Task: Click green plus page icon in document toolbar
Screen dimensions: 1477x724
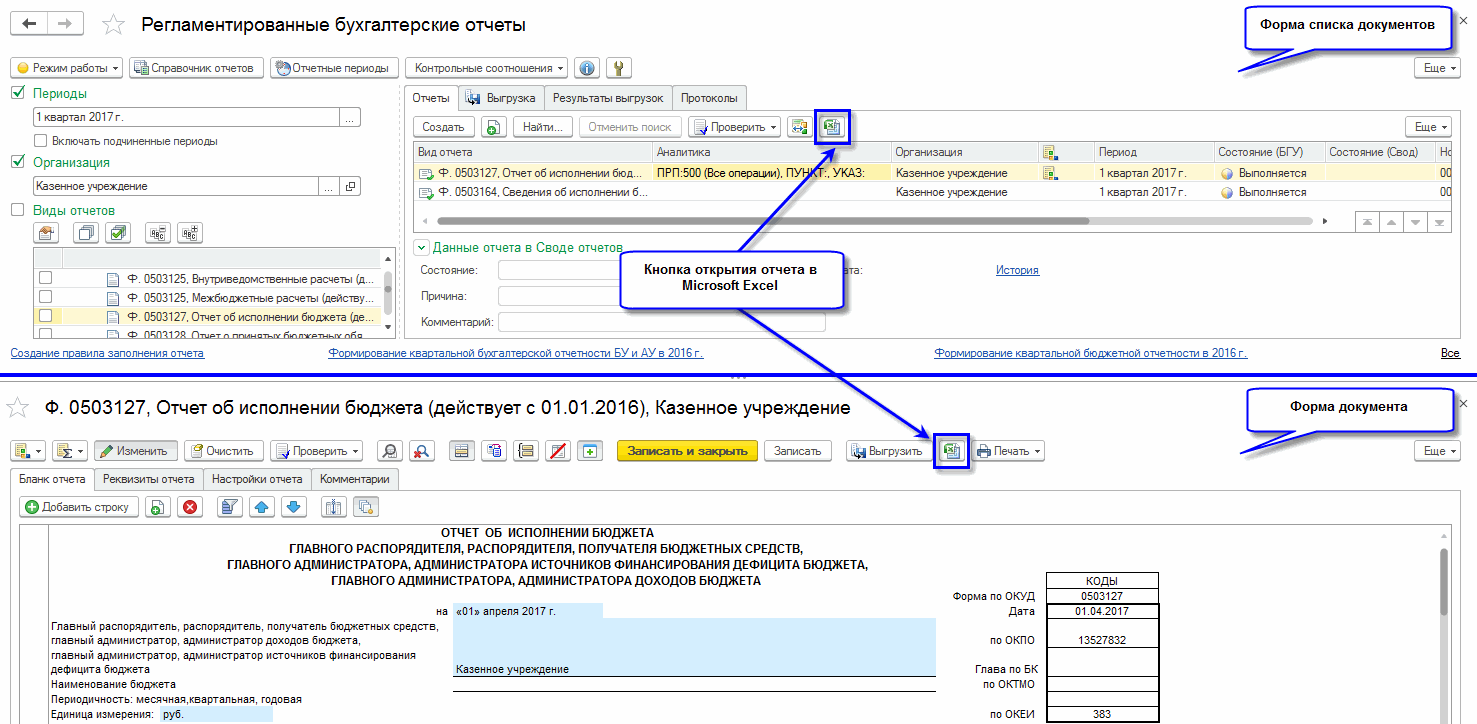Action: click(590, 451)
